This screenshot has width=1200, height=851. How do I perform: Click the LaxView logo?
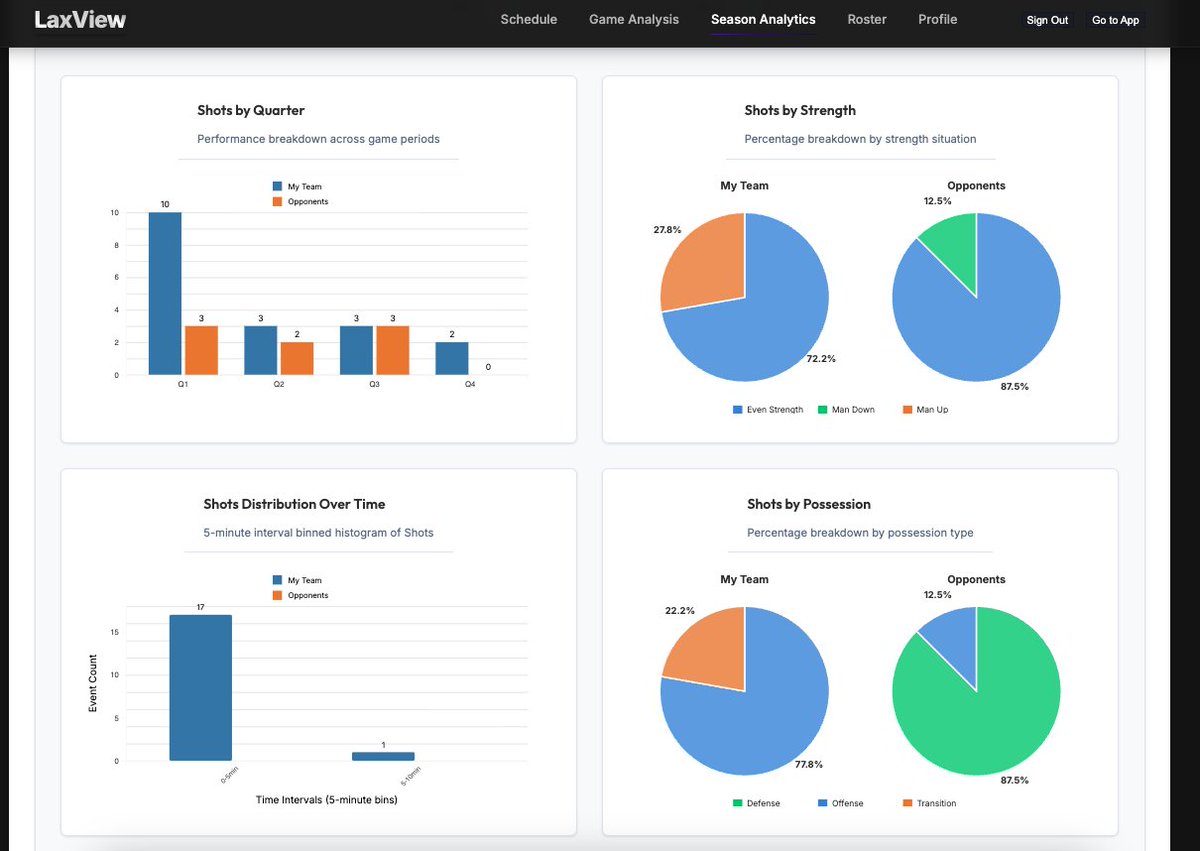tap(80, 18)
